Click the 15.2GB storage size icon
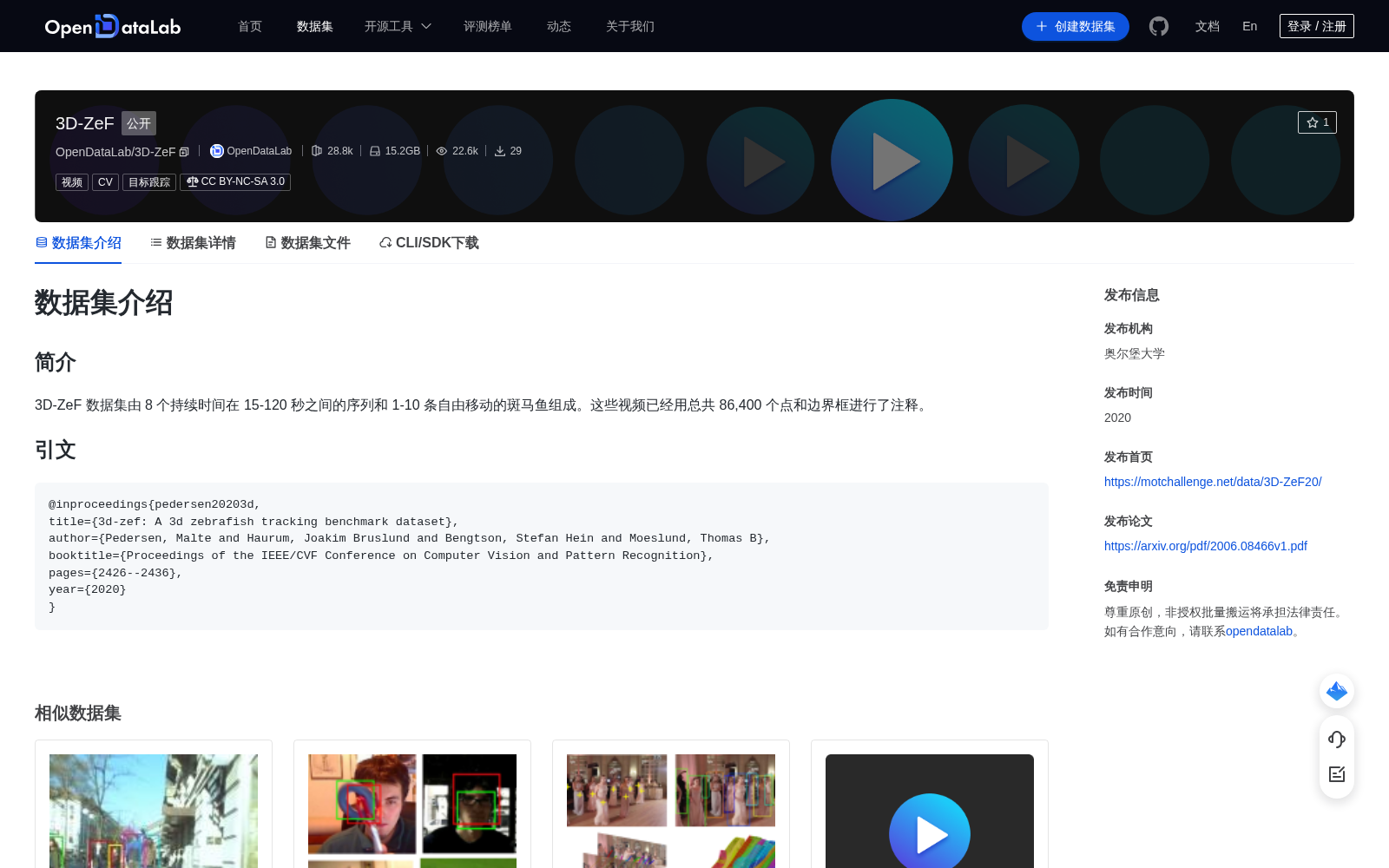Image resolution: width=1389 pixels, height=868 pixels. pos(375,151)
